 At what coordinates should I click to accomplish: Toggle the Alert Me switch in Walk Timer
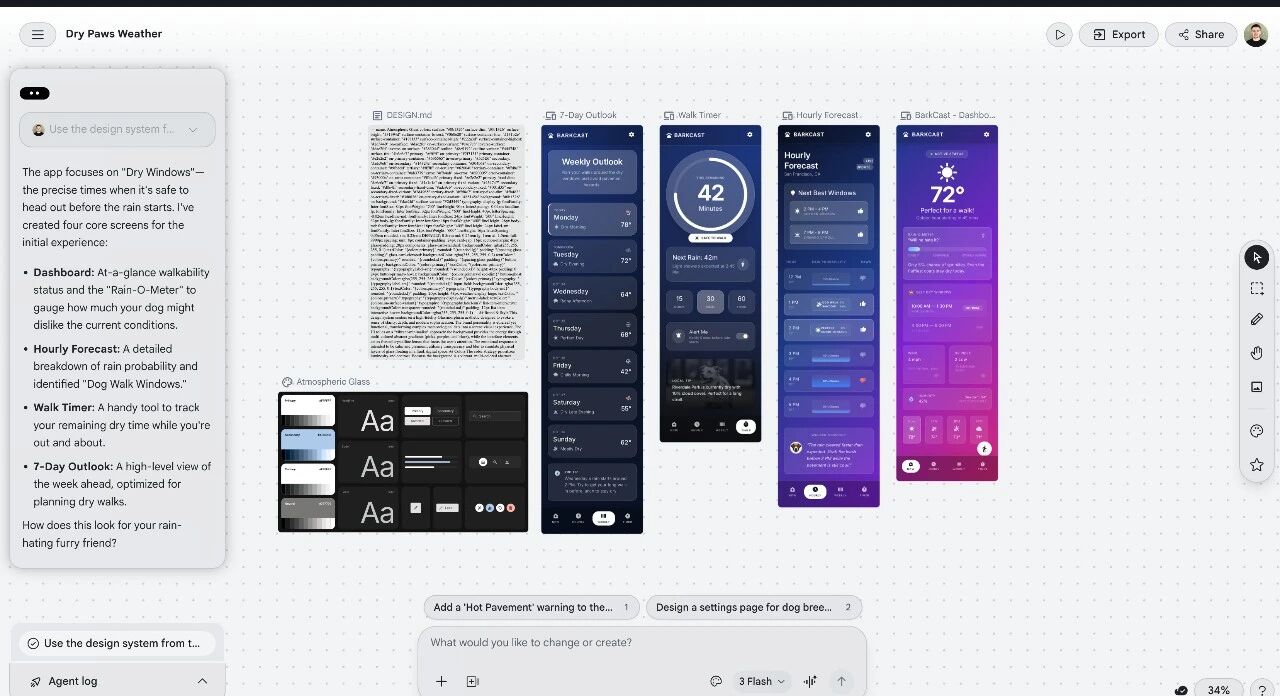tap(742, 337)
